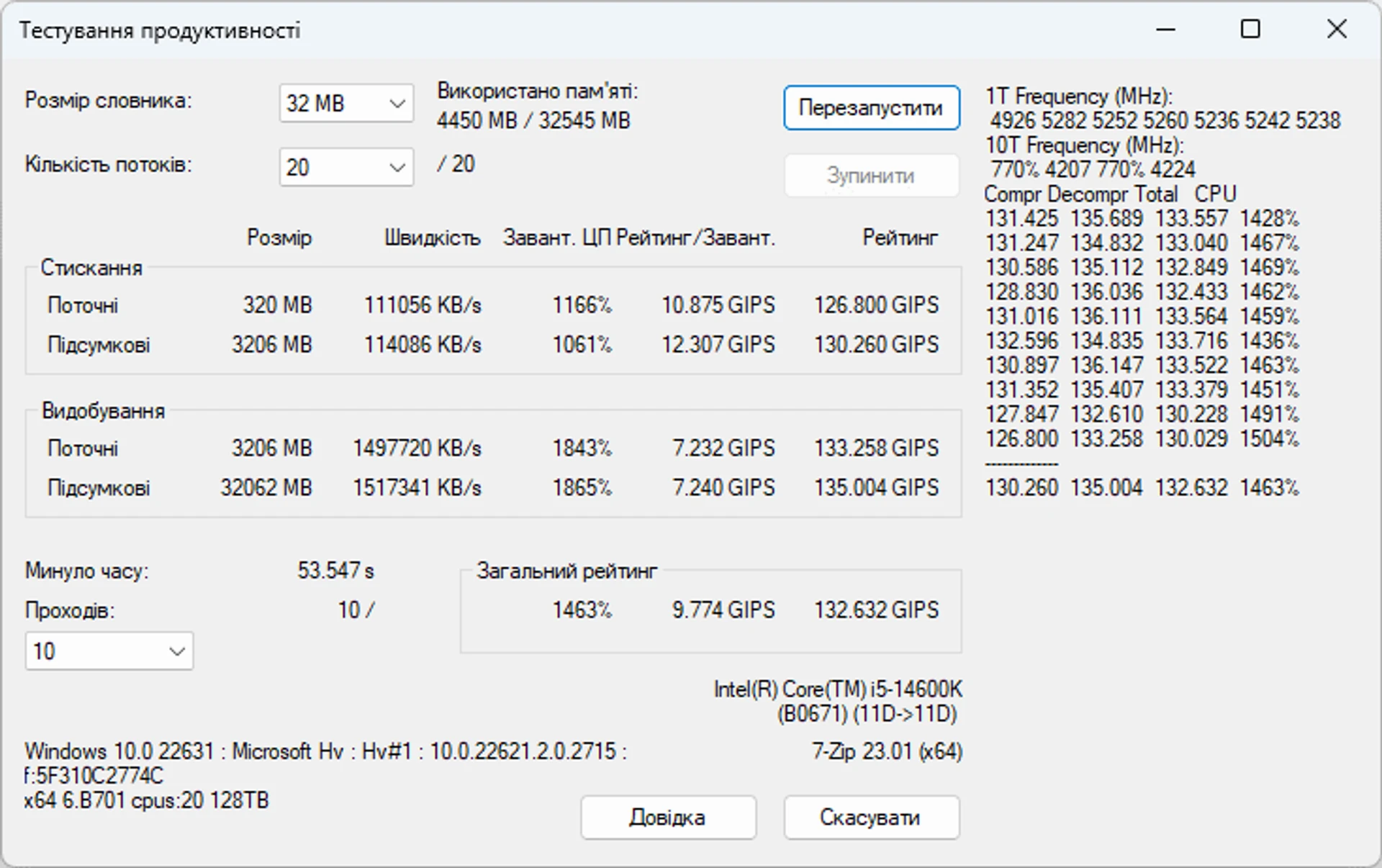Click the Видобування group label
This screenshot has width=1382, height=868.
[104, 412]
